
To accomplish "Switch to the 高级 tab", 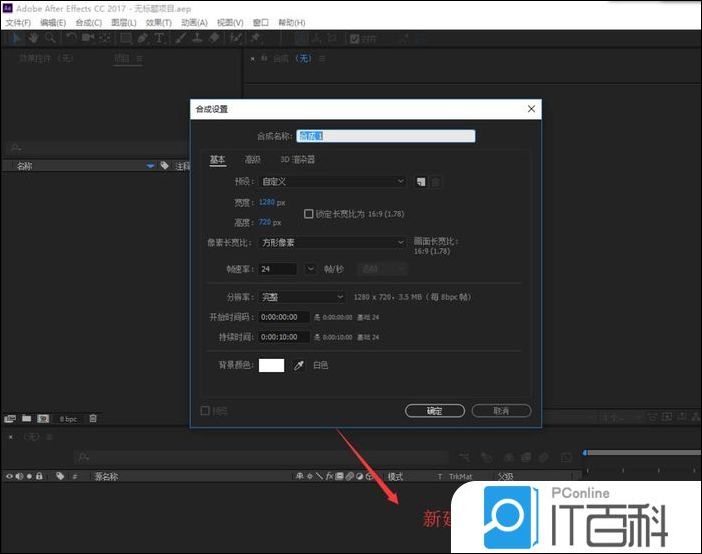I will point(253,159).
